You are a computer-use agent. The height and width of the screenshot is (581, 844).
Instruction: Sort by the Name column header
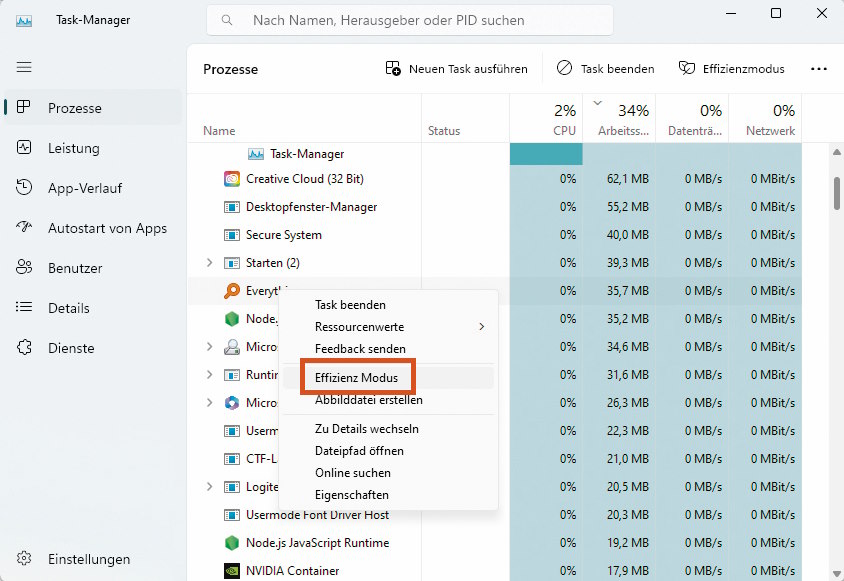[x=304, y=118]
